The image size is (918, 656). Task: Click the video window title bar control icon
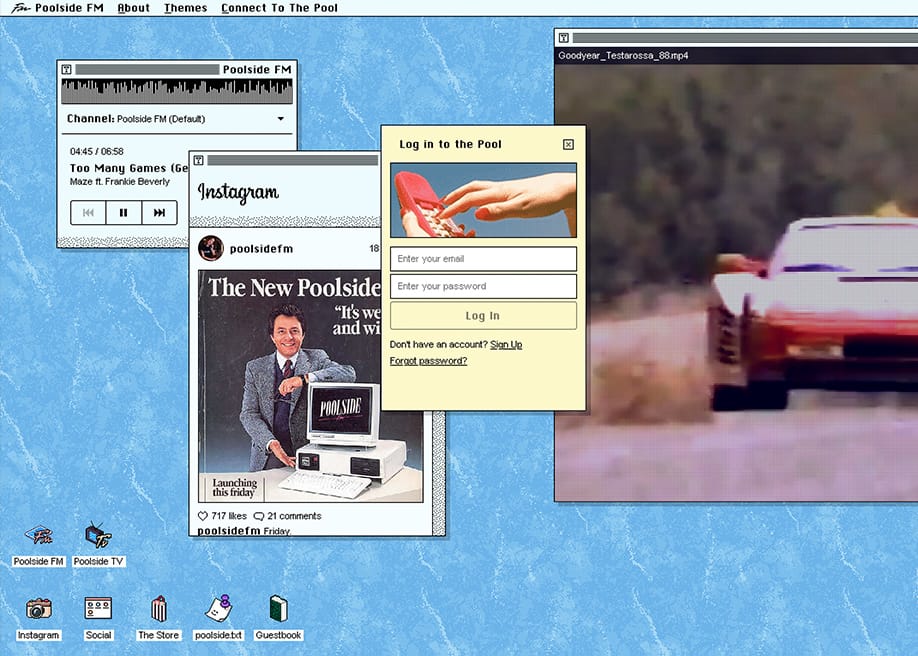(x=564, y=37)
